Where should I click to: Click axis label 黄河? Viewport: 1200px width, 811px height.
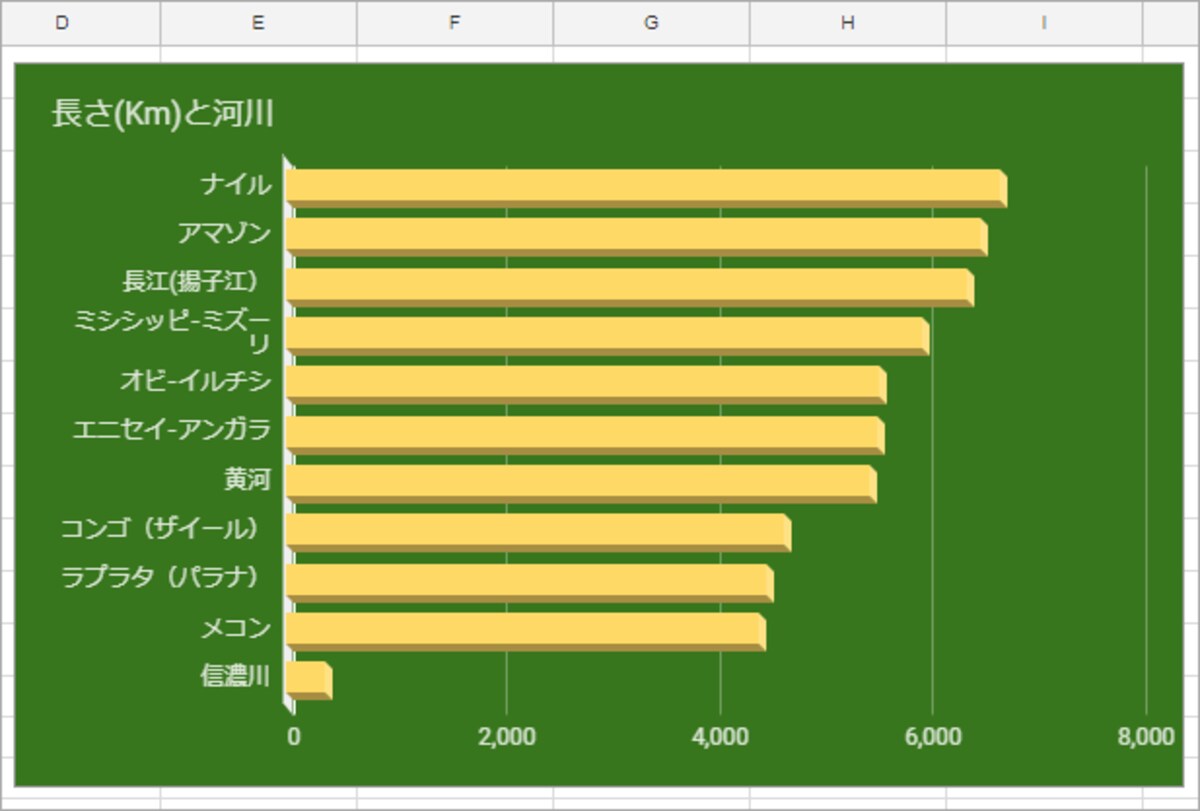[x=247, y=479]
